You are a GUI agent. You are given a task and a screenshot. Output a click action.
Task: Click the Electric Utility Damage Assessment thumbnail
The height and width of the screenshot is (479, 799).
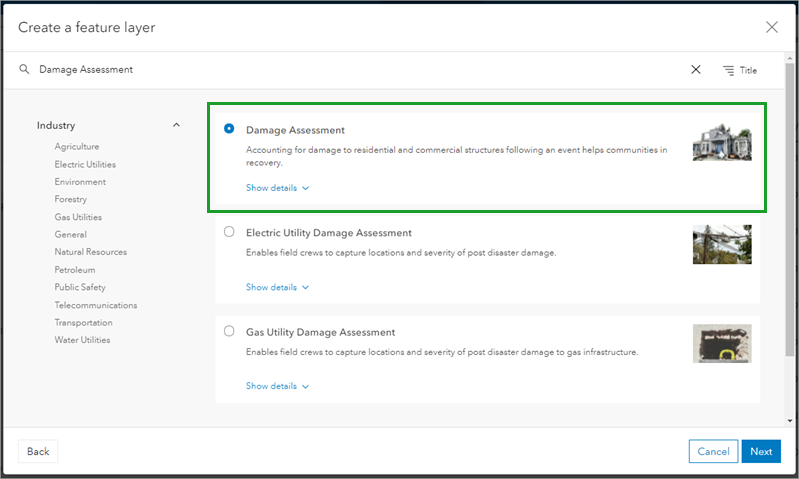[722, 245]
